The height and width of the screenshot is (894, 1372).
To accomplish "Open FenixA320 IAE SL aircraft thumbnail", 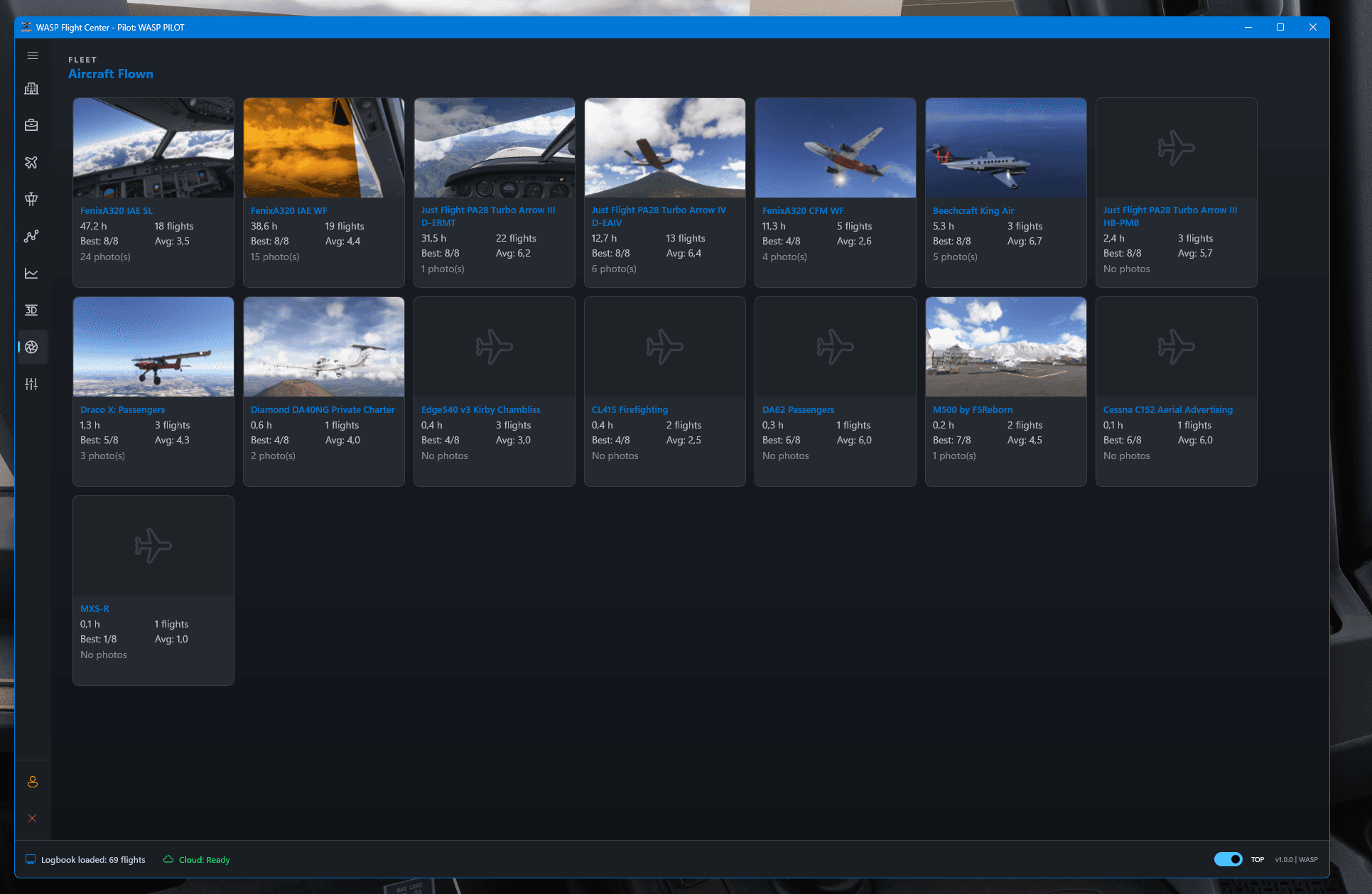I will tap(153, 148).
